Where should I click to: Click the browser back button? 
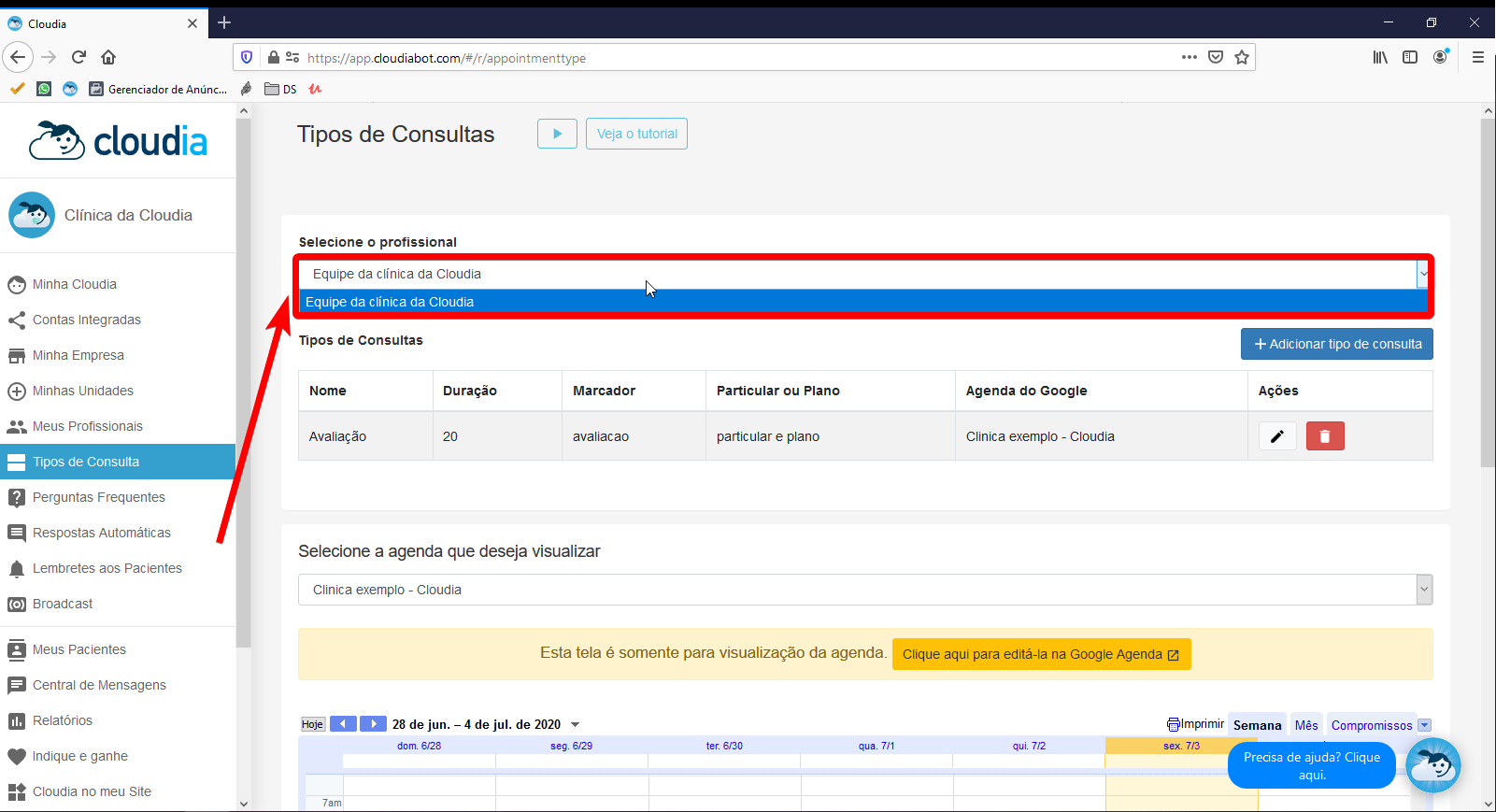(18, 57)
